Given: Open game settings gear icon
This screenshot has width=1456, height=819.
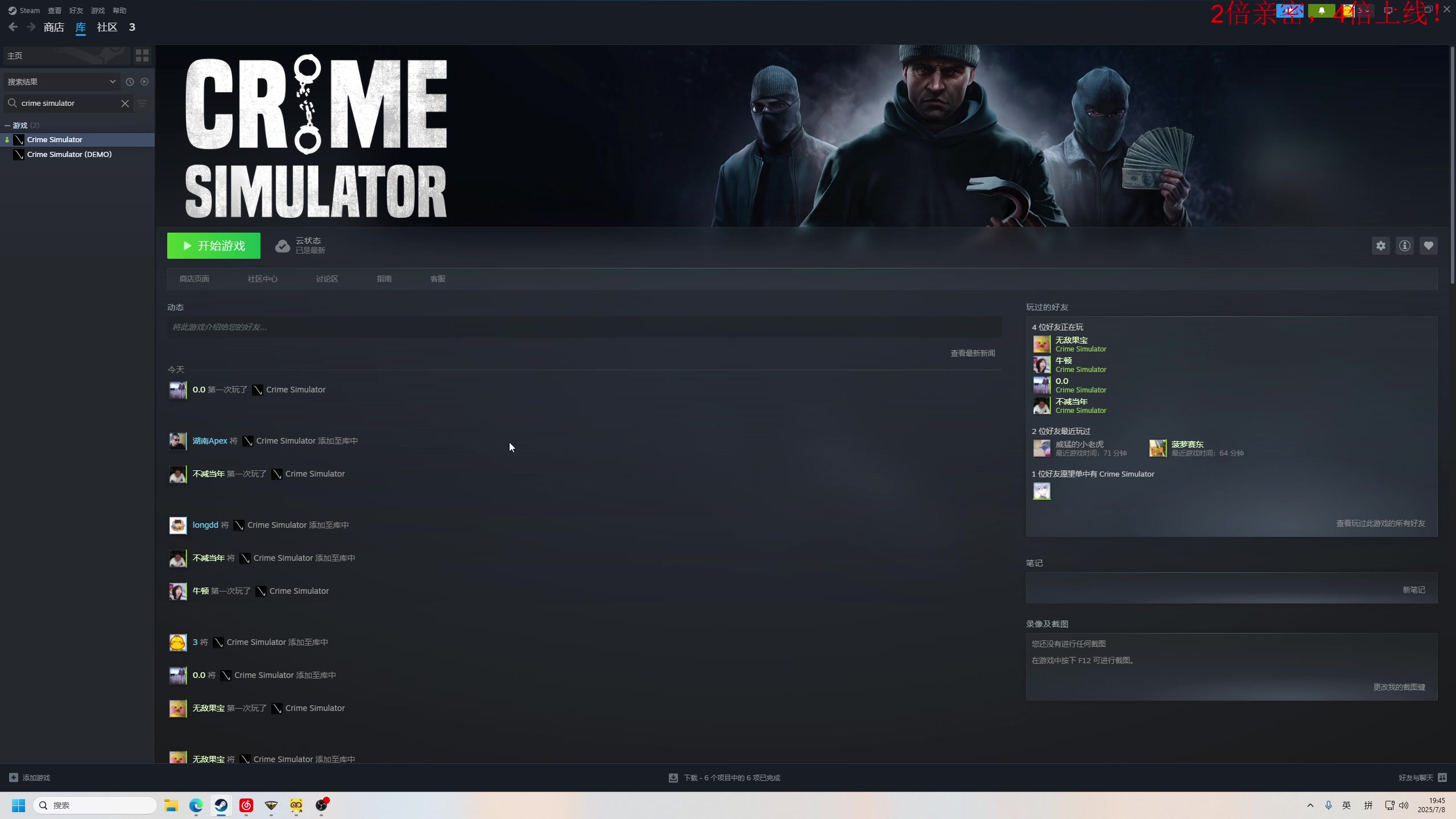Looking at the screenshot, I should click(1381, 246).
